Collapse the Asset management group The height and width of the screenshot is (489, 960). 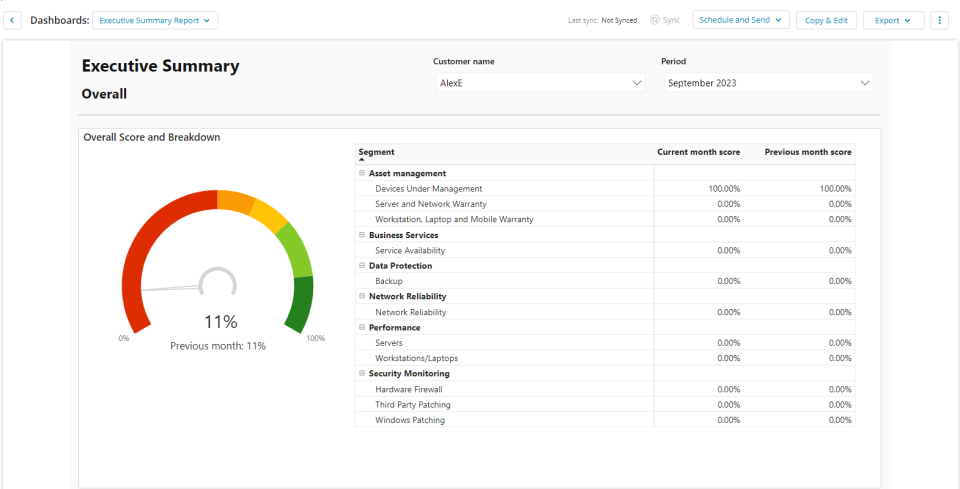[362, 173]
